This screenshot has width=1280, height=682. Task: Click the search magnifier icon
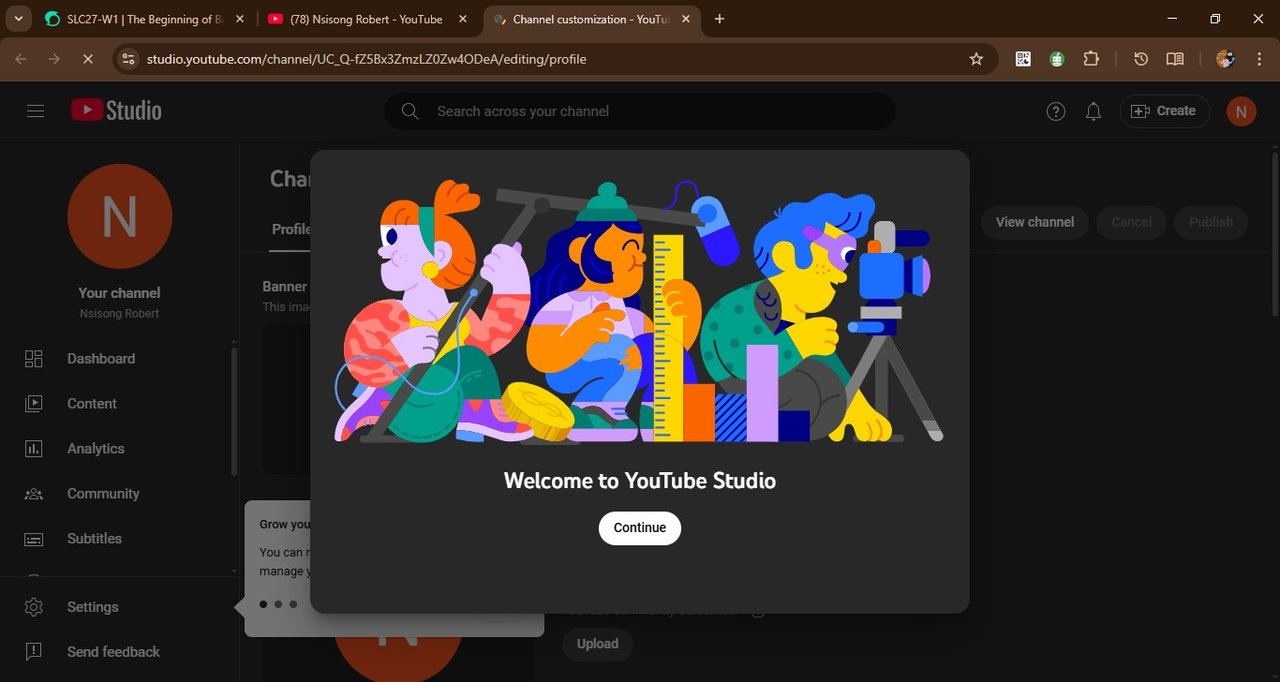(410, 111)
